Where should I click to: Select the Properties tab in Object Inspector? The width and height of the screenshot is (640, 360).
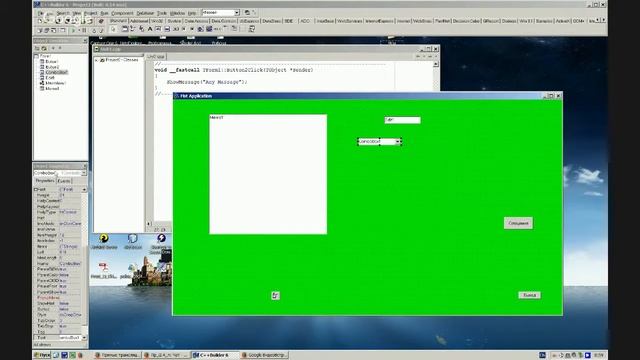click(x=44, y=180)
